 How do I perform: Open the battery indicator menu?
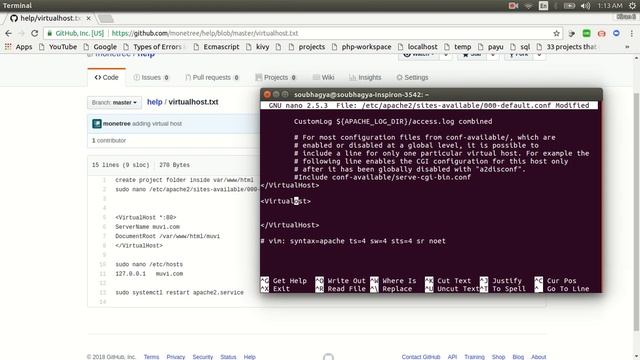(x=569, y=5)
